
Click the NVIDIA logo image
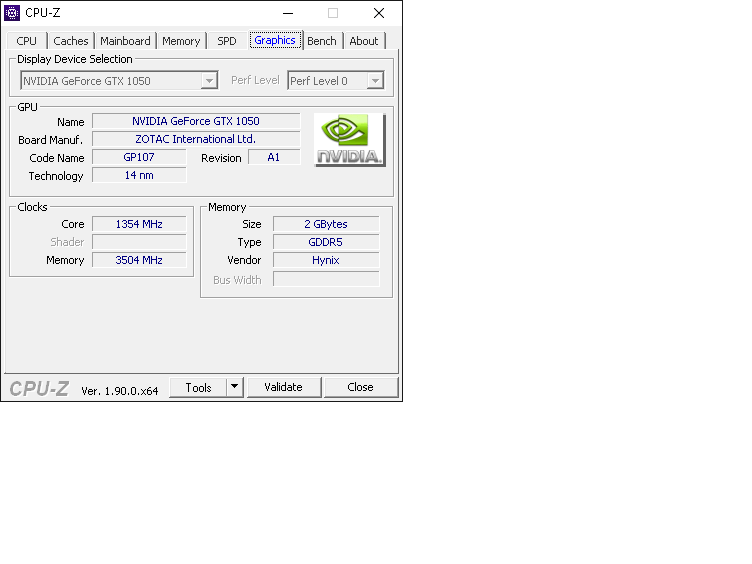(350, 140)
